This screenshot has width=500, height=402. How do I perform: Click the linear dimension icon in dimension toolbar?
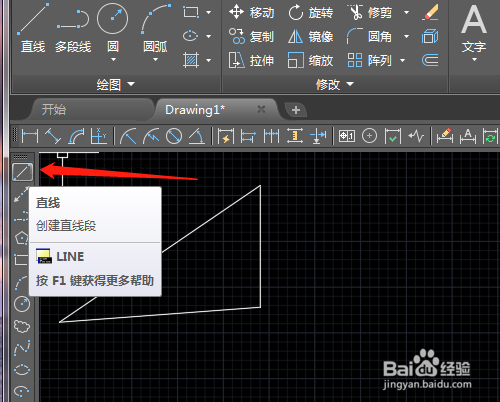(x=30, y=136)
